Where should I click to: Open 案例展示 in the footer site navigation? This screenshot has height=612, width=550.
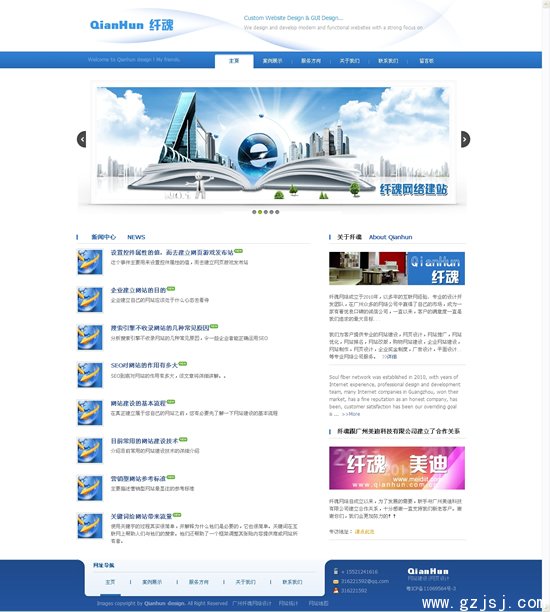(152, 582)
